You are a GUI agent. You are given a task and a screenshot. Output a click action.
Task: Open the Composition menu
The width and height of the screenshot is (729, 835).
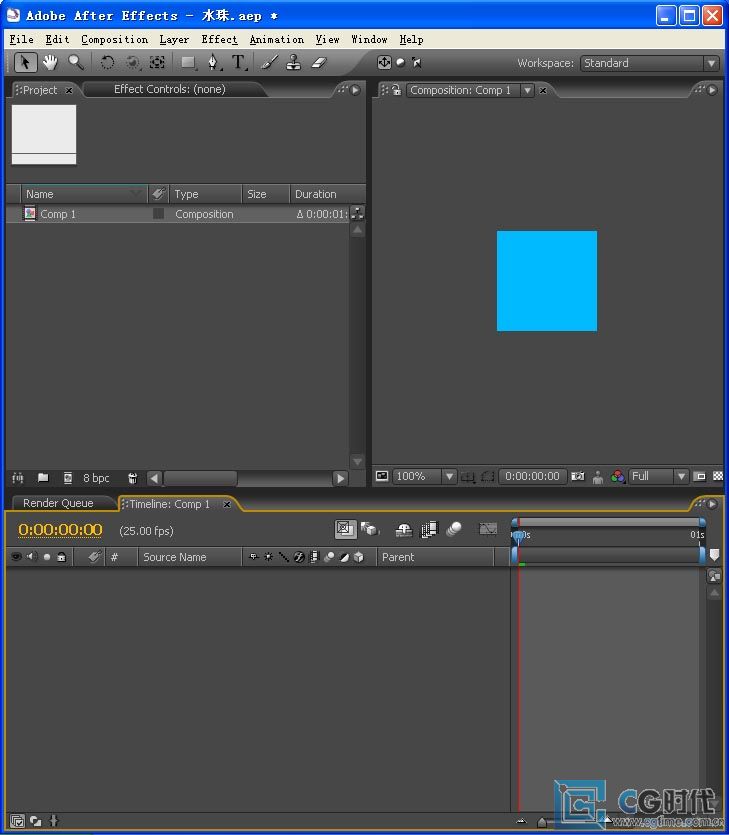coord(114,39)
